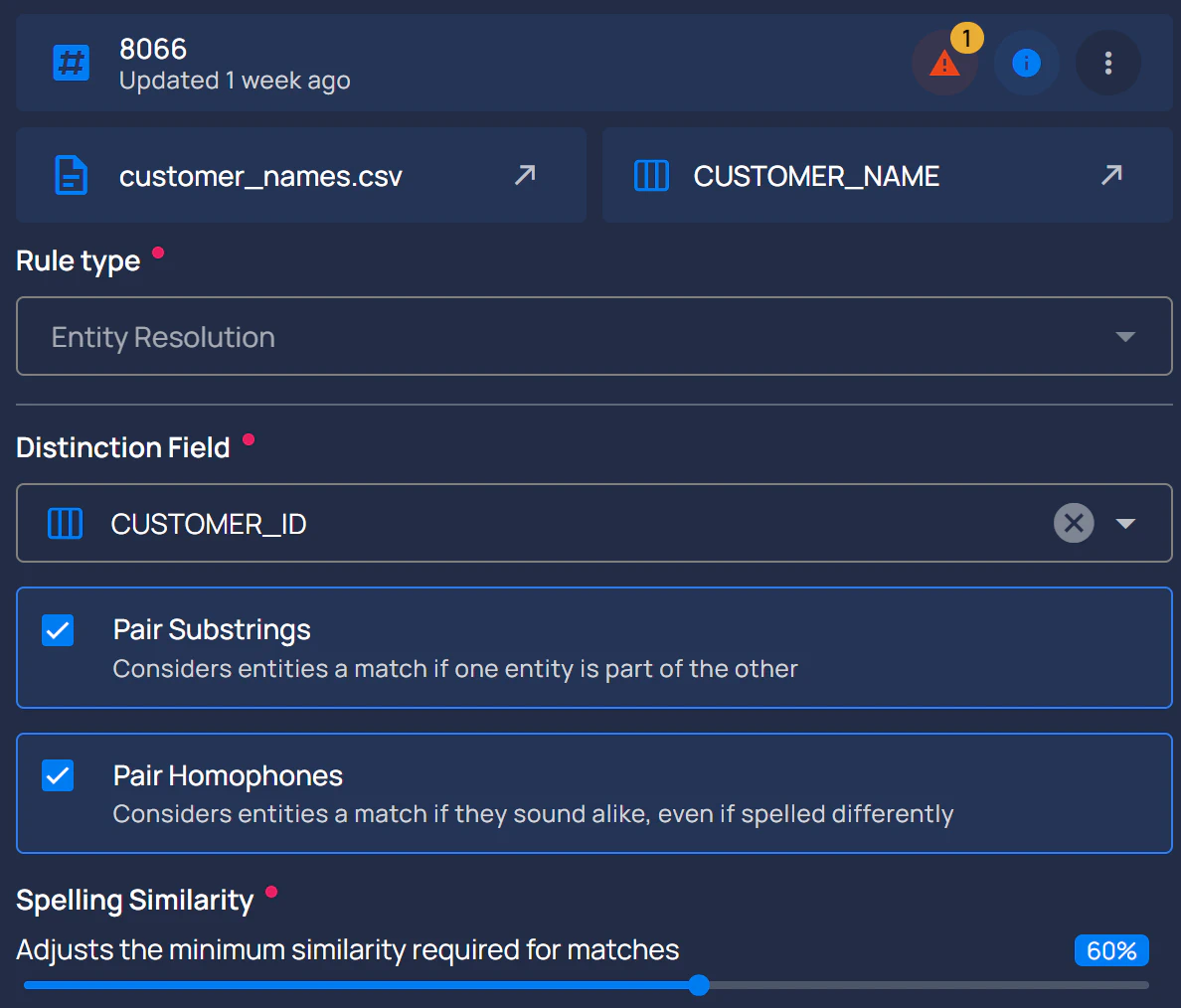Open the blue info icon
1181x1008 pixels.
(1026, 64)
